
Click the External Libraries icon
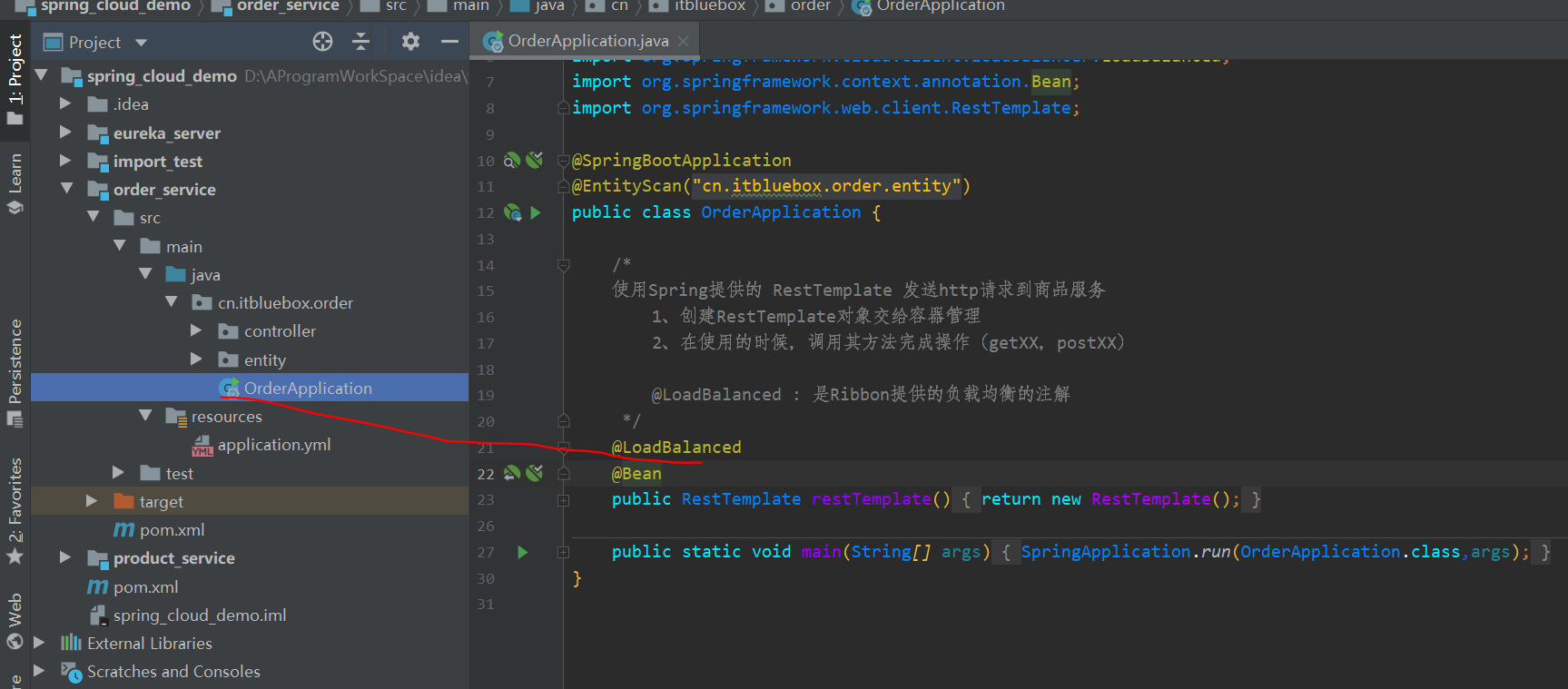click(71, 643)
